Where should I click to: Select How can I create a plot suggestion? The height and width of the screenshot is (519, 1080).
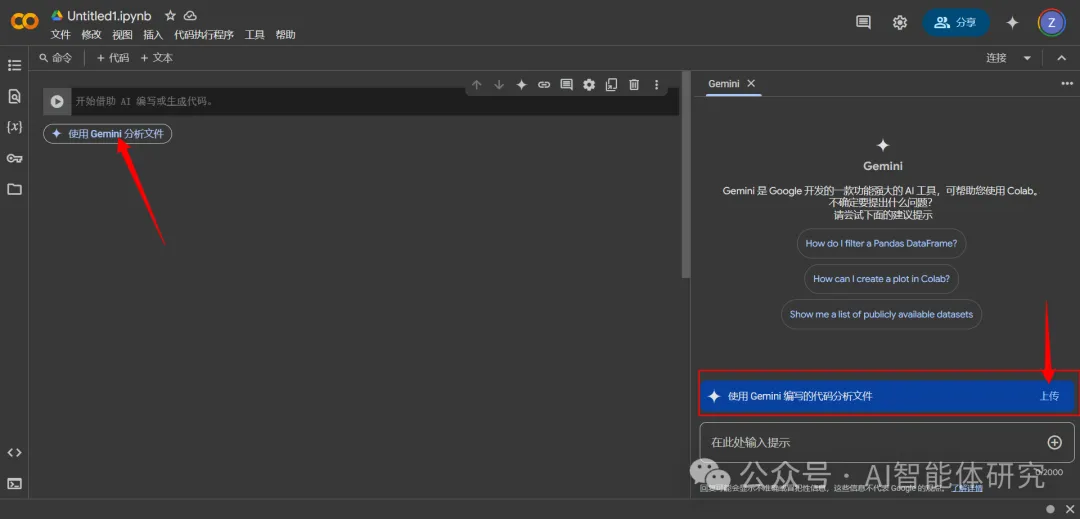coord(881,279)
